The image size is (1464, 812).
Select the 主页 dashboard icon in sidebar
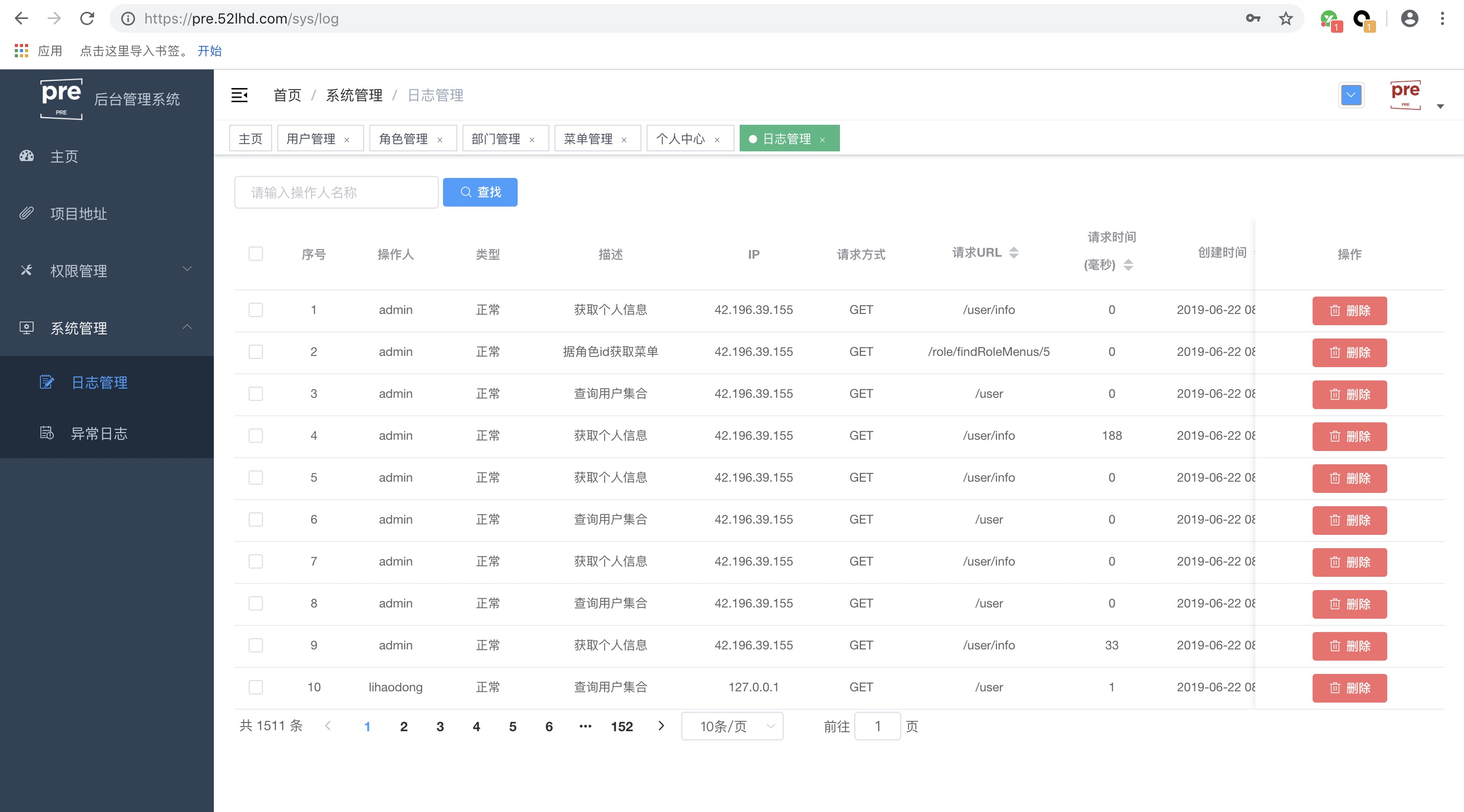[27, 156]
